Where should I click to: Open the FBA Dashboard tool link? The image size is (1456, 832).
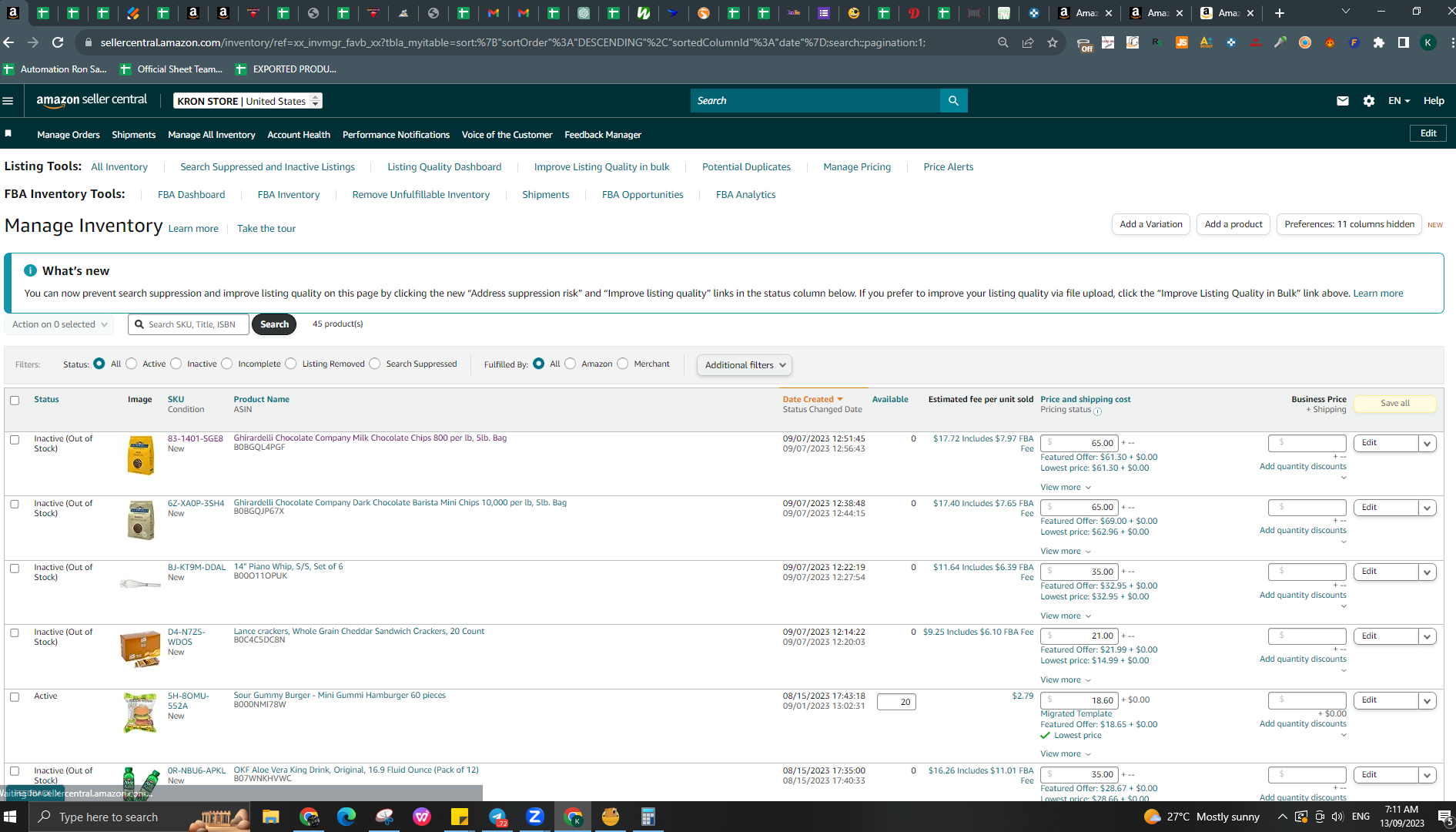tap(191, 195)
